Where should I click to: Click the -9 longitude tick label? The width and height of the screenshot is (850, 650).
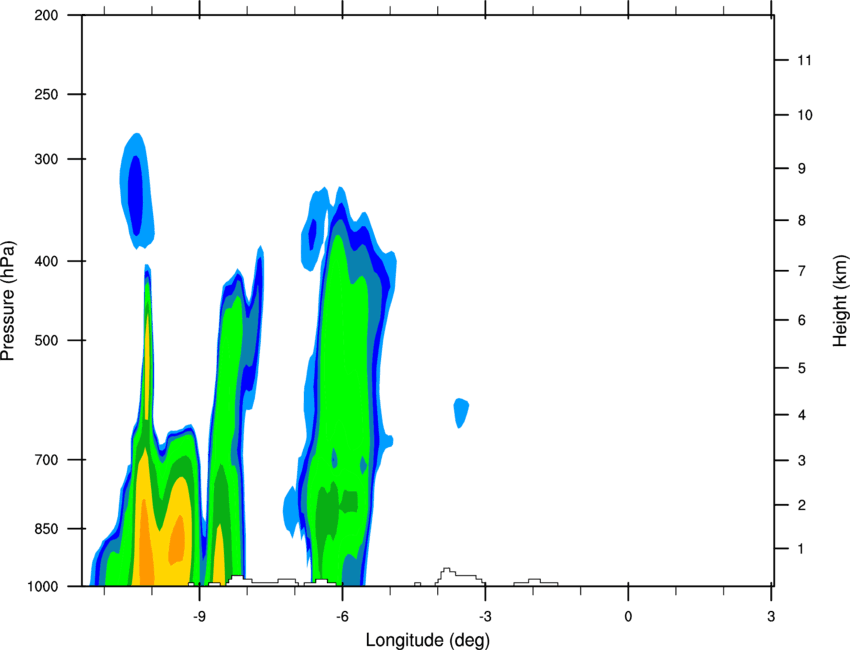199,617
